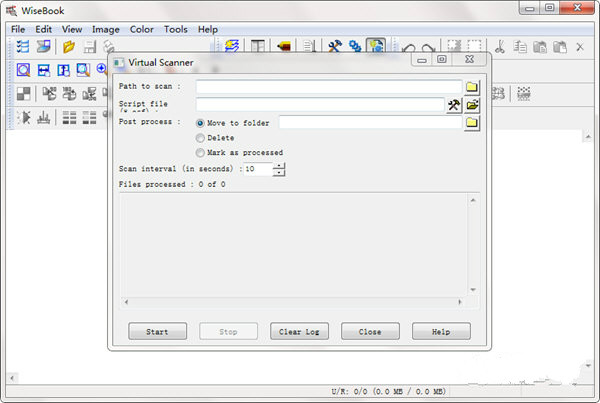Open the File menu
Screen dimensions: 600x403
point(18,29)
